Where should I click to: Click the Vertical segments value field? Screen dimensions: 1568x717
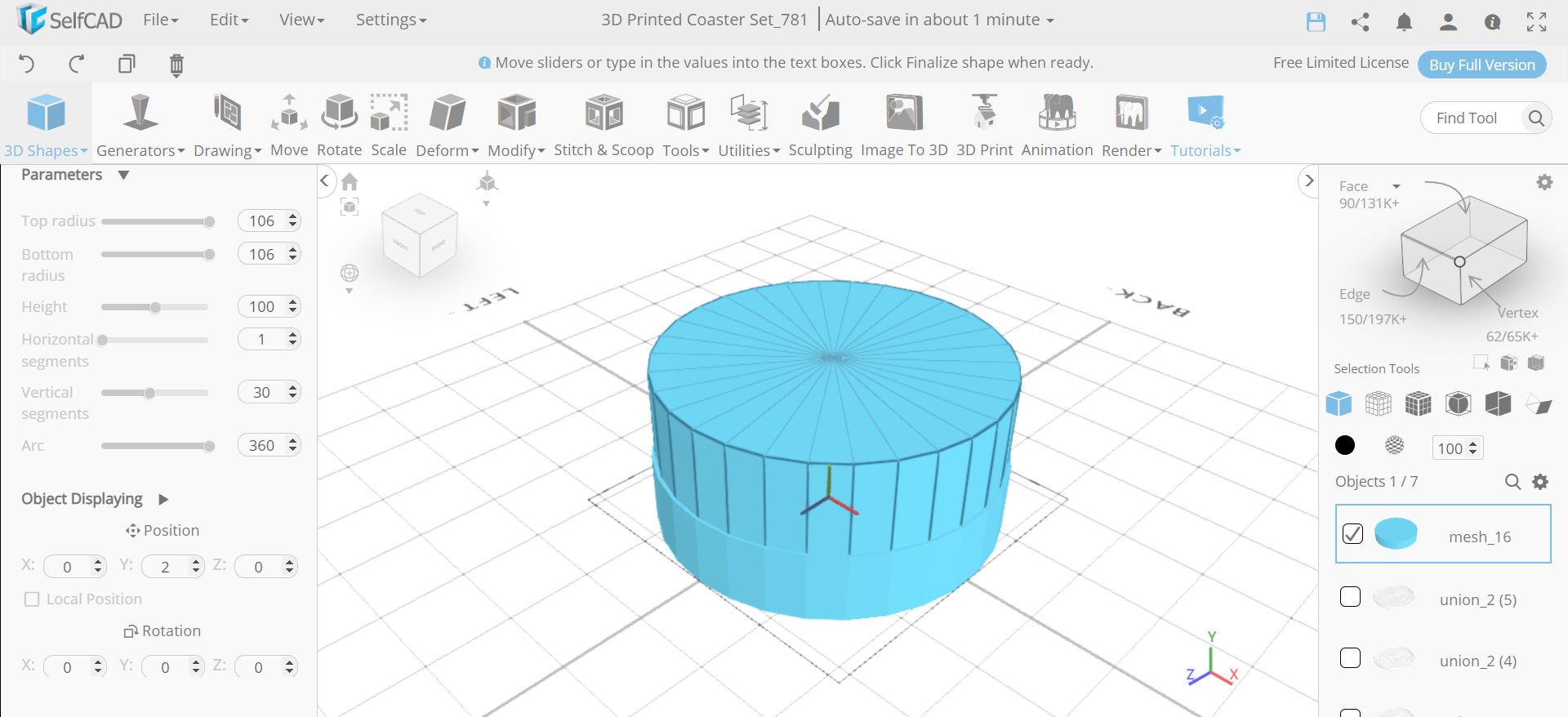pyautogui.click(x=269, y=392)
